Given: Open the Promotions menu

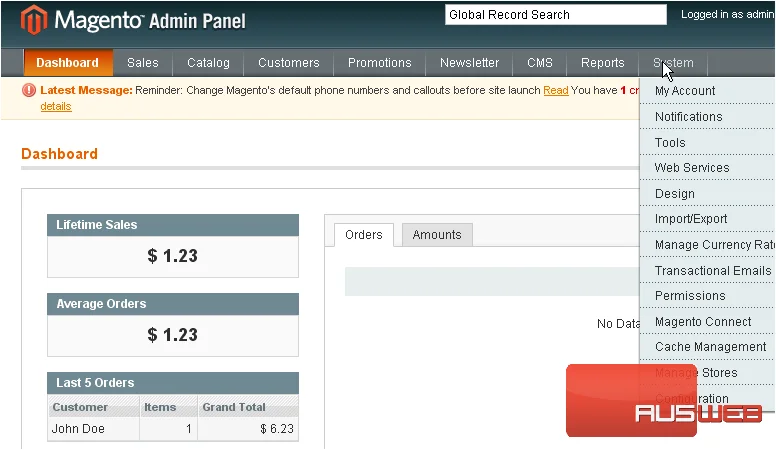Looking at the screenshot, I should pos(380,63).
